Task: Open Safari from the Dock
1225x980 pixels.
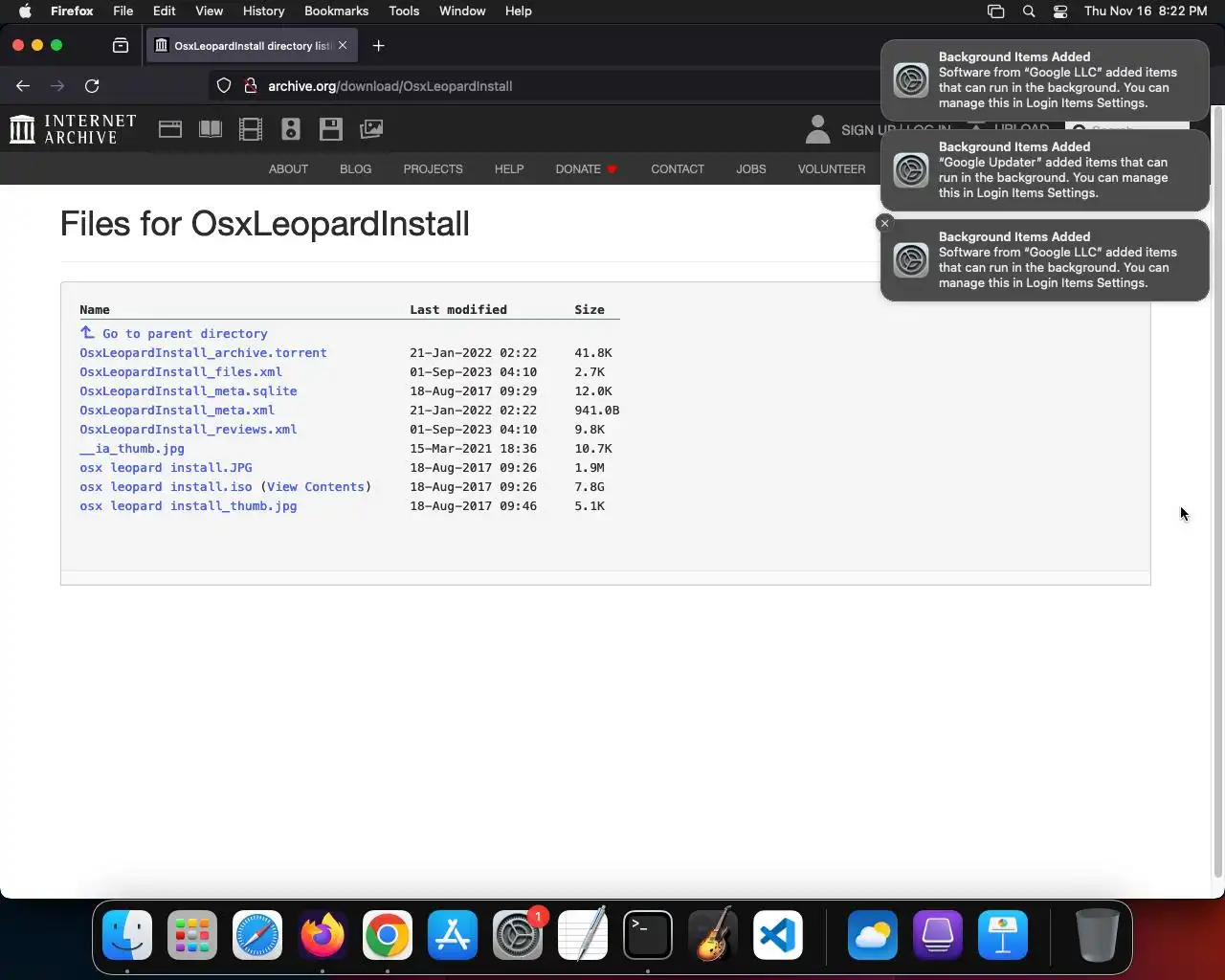Action: point(257,935)
